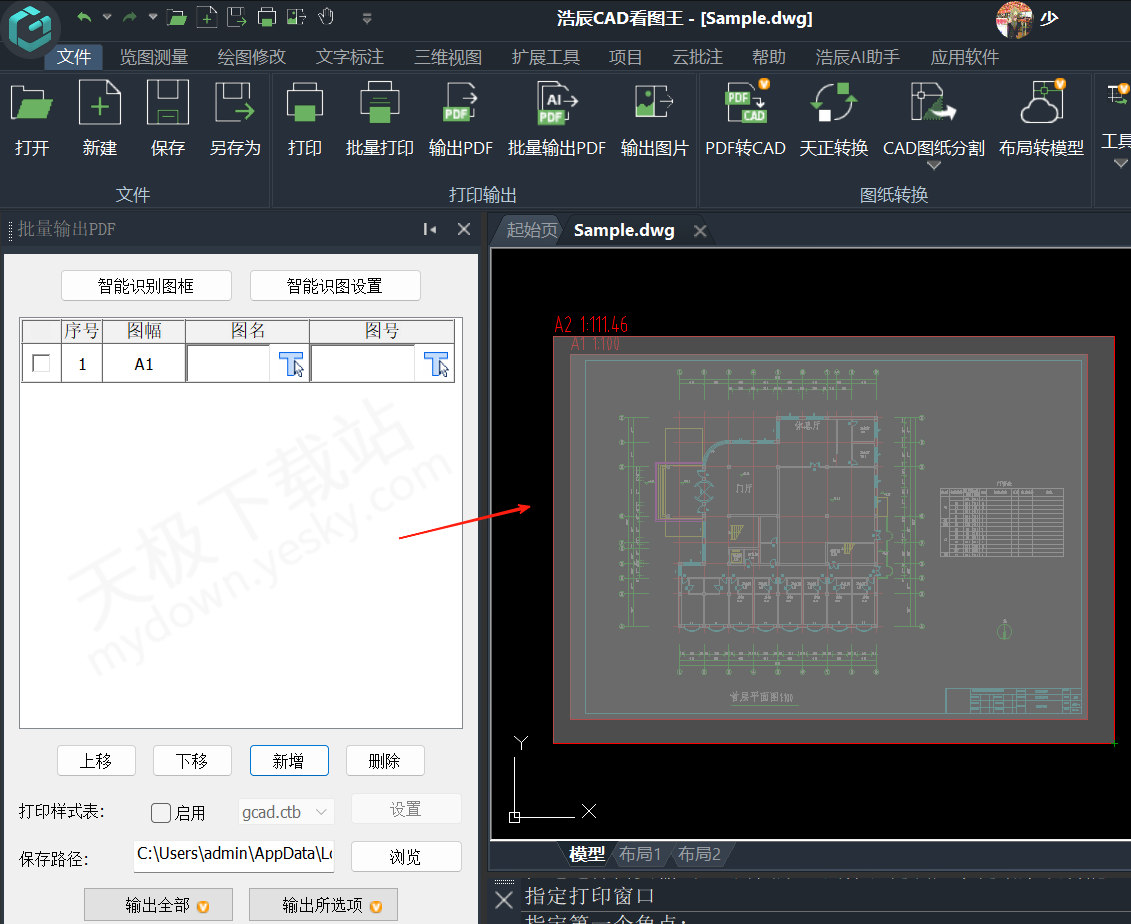Screen dimensions: 1131x924
Task: Click quick access print icon
Action: (267, 17)
